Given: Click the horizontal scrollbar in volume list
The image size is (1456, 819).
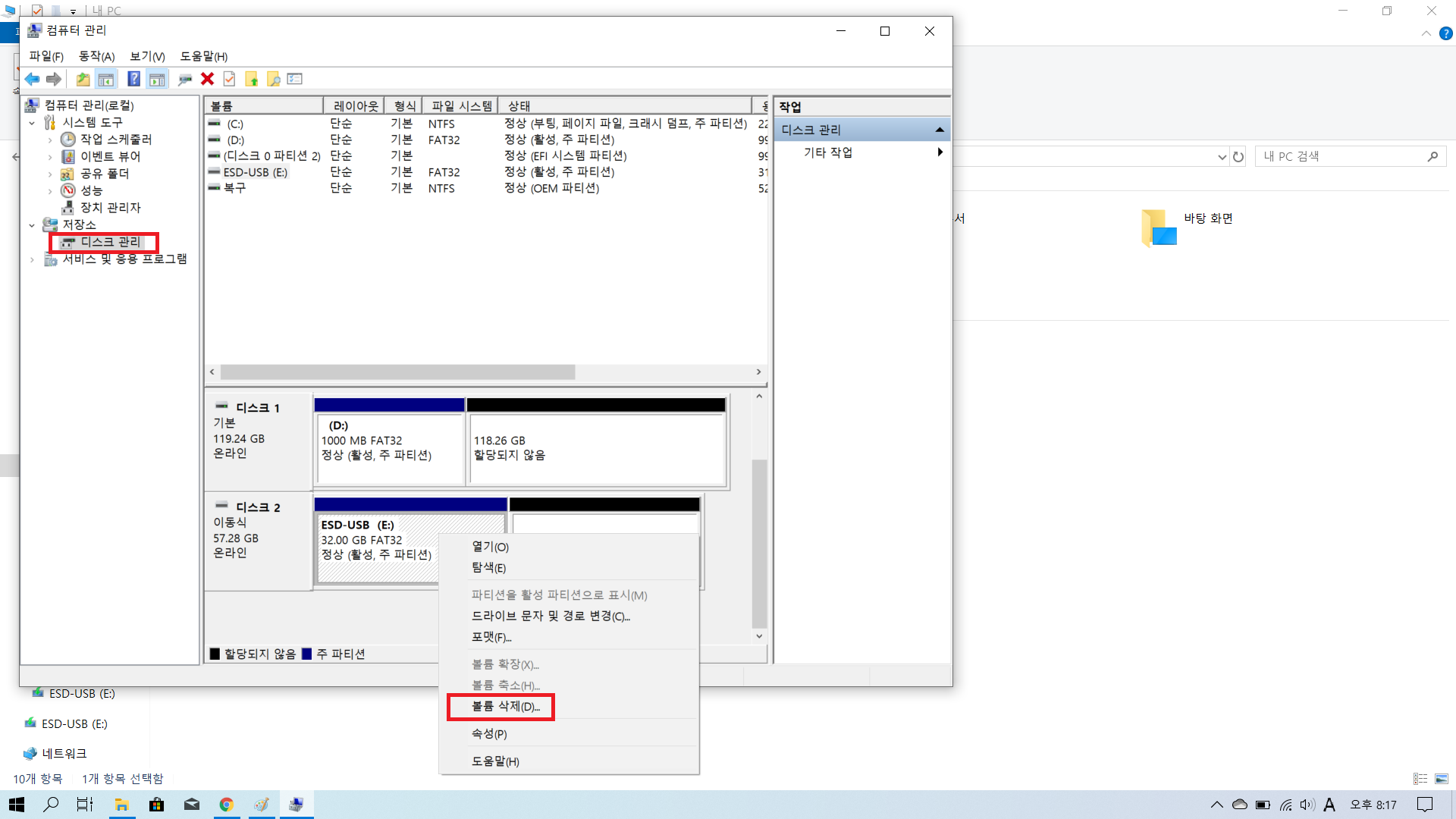Looking at the screenshot, I should coord(397,372).
